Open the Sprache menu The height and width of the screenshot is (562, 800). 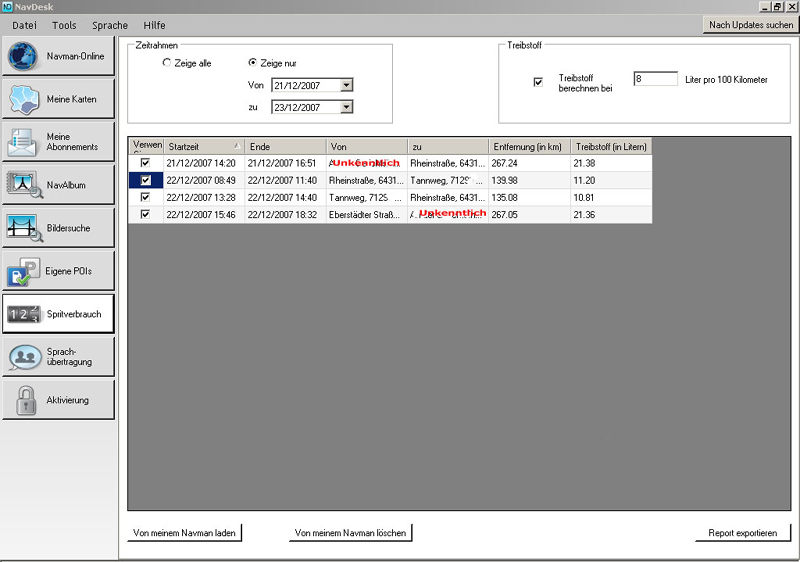pyautogui.click(x=110, y=25)
